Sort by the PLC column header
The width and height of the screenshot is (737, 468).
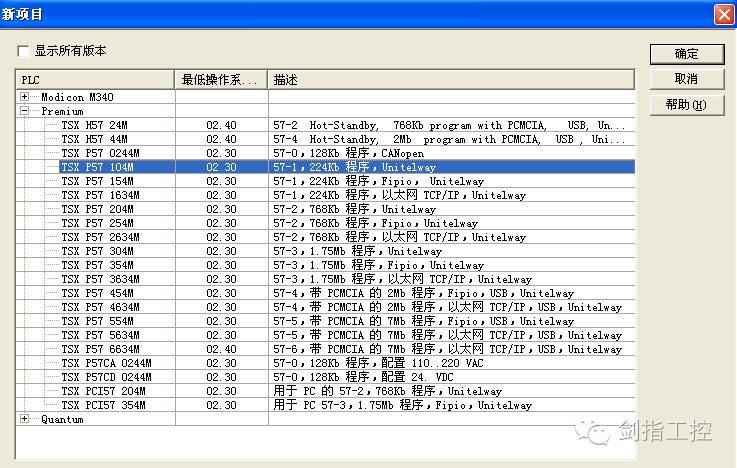coord(95,80)
